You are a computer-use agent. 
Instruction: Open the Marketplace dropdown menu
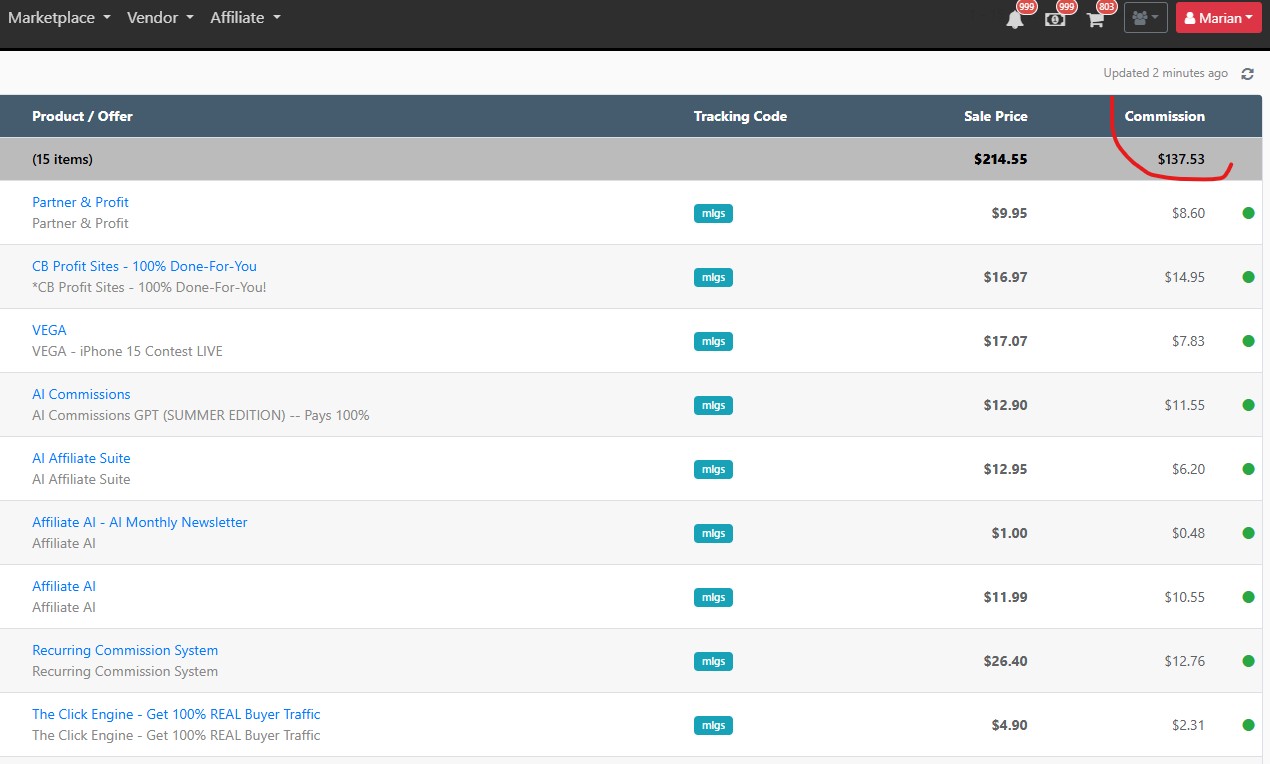pos(59,17)
